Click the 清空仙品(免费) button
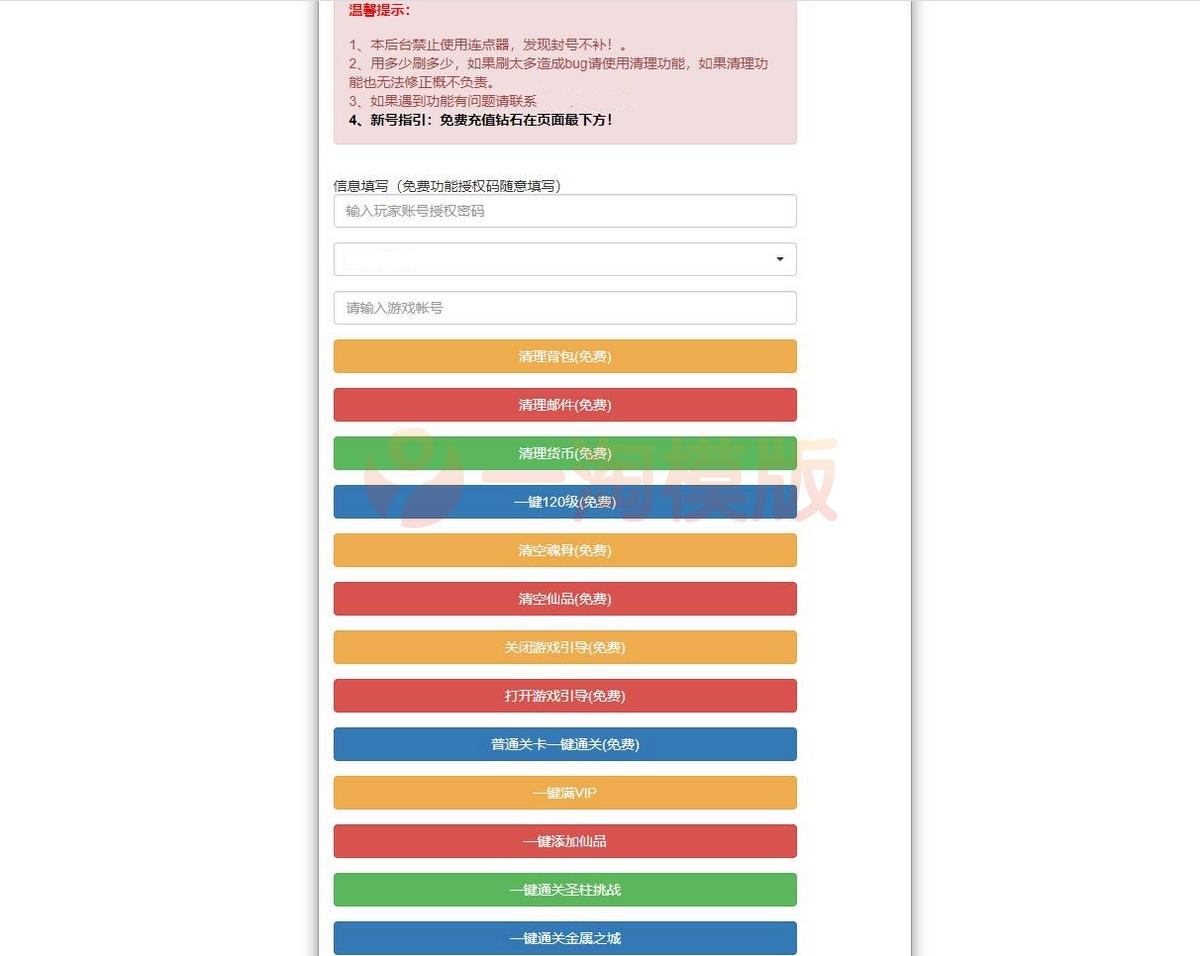Screen dimensions: 1200x956 (x=565, y=598)
